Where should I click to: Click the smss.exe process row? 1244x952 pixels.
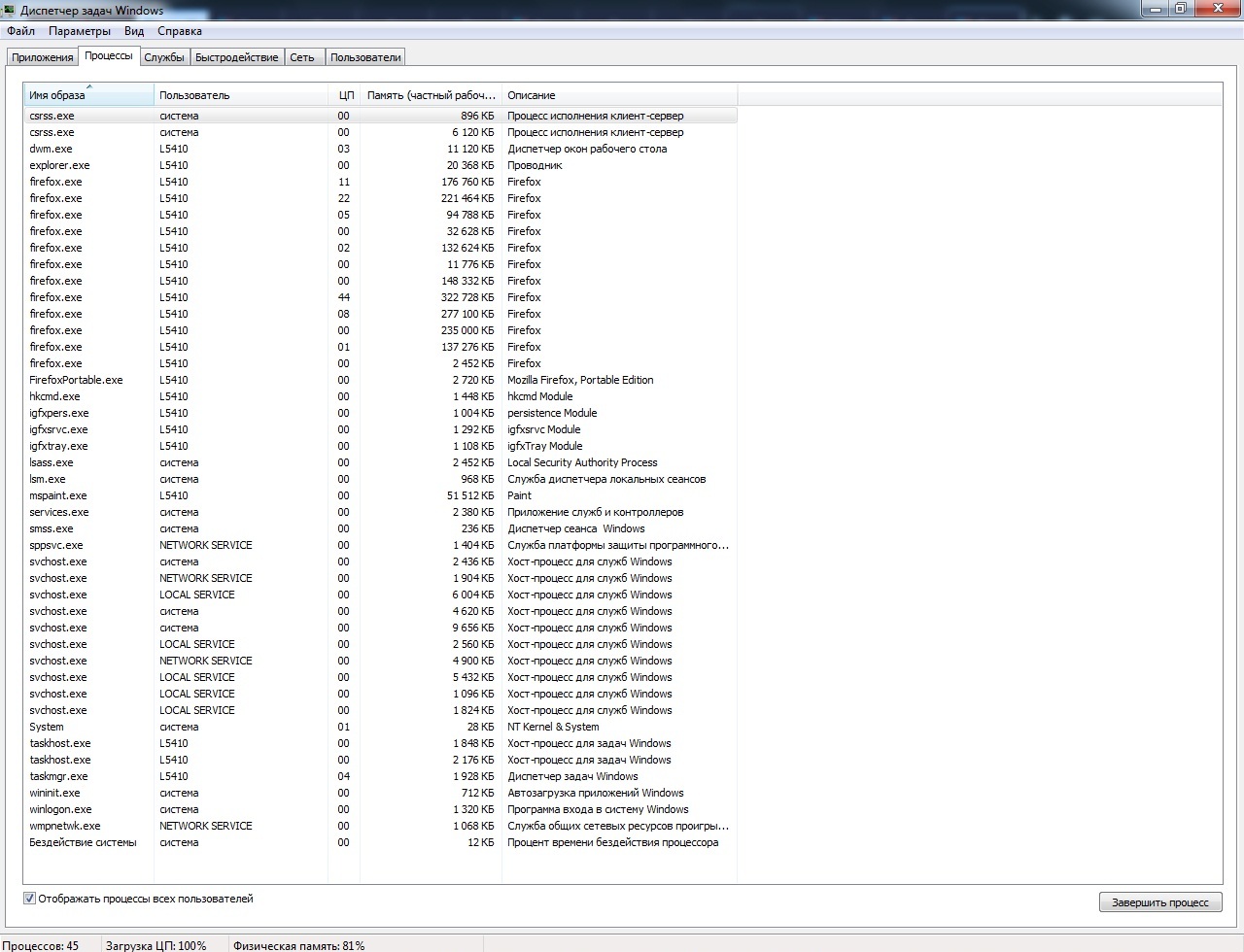point(380,528)
